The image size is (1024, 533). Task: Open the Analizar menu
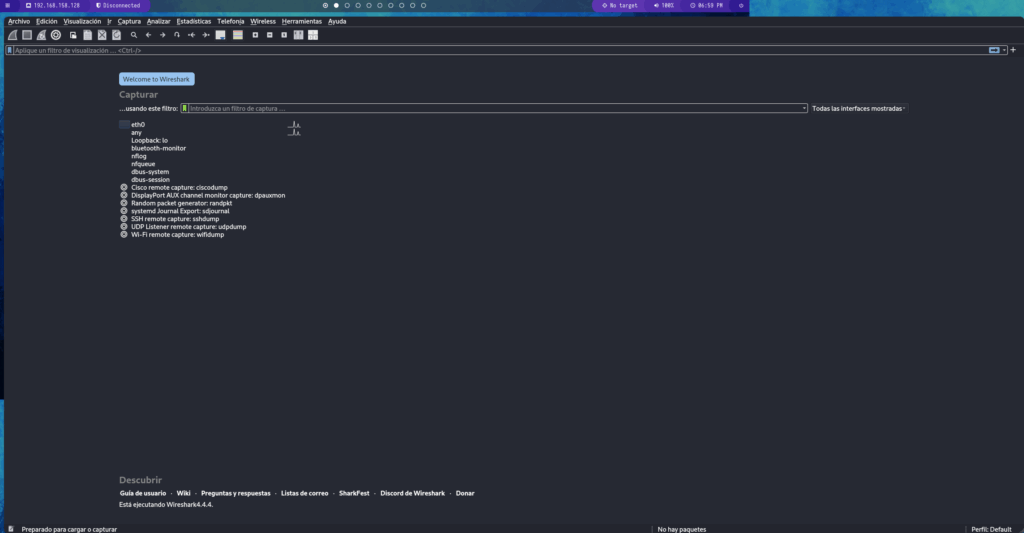[158, 21]
